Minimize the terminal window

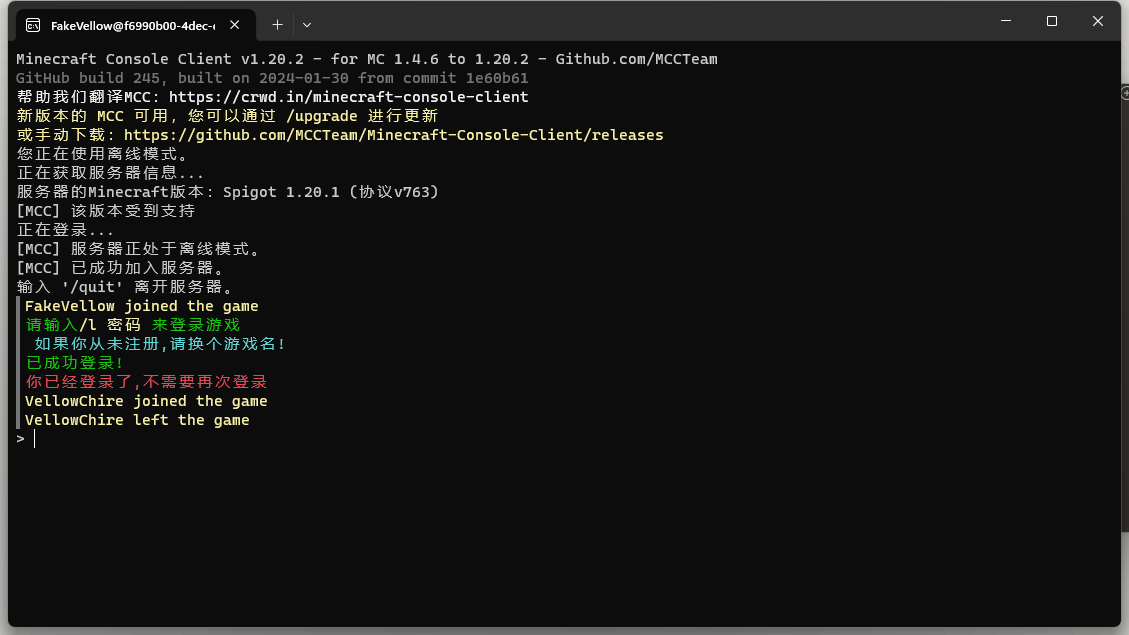[1006, 21]
